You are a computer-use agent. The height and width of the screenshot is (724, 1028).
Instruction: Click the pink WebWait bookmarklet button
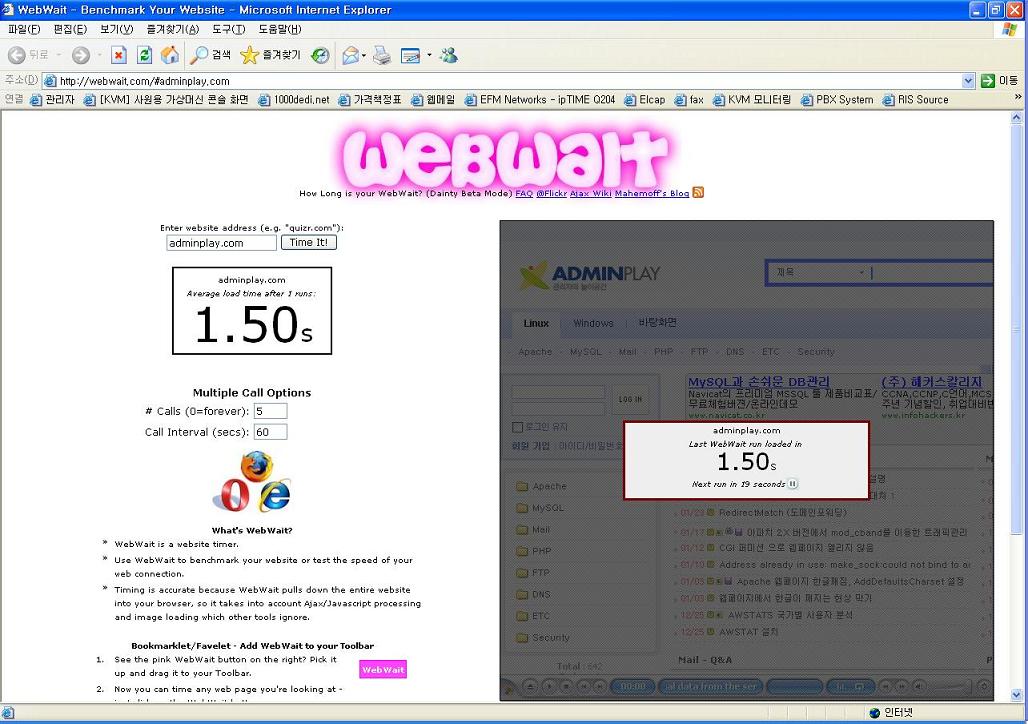[383, 670]
